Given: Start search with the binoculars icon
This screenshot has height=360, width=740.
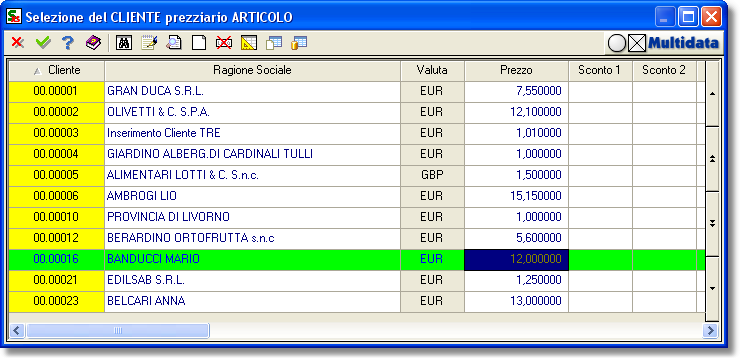Looking at the screenshot, I should click(x=124, y=43).
